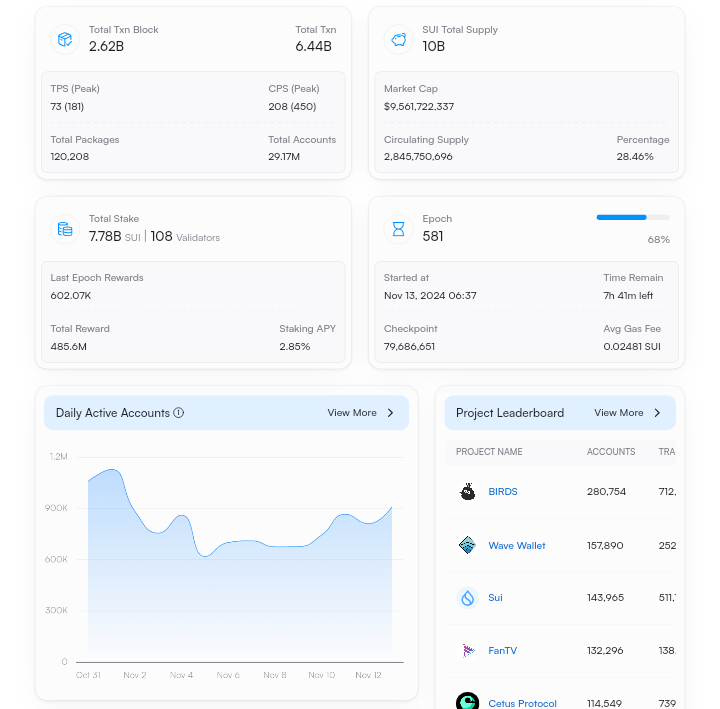Image resolution: width=720 pixels, height=709 pixels.
Task: Open View More for Daily Active Accounts
Action: click(352, 413)
